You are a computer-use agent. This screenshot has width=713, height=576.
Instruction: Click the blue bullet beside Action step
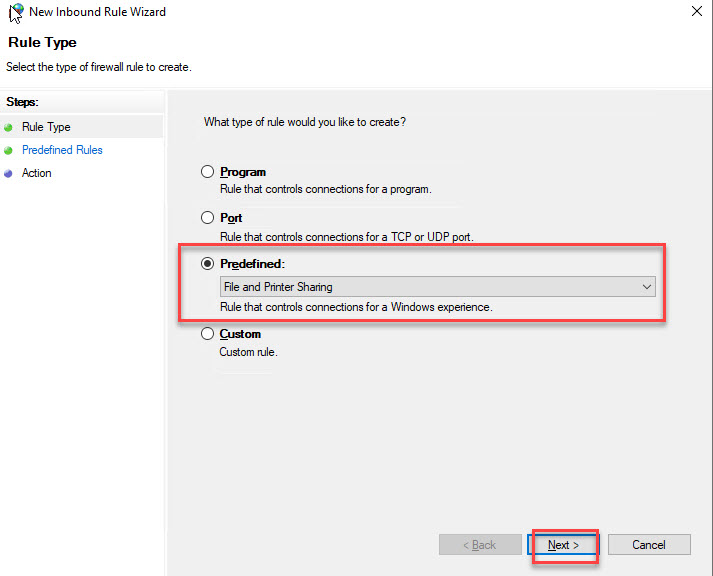(9, 173)
